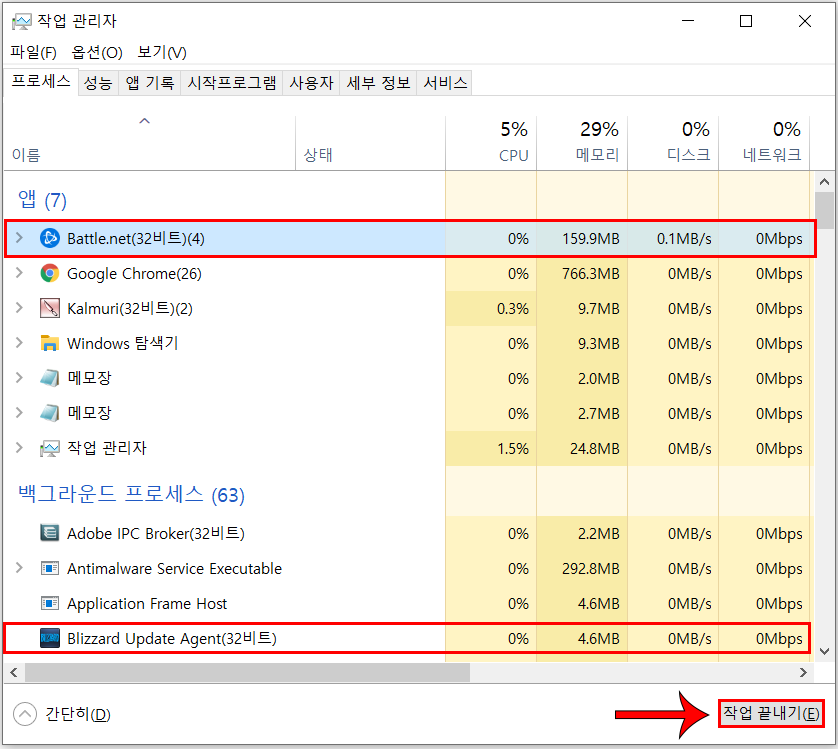The height and width of the screenshot is (749, 838).
Task: Click the icon of the 2.0MB 메모장
Action: point(50,378)
